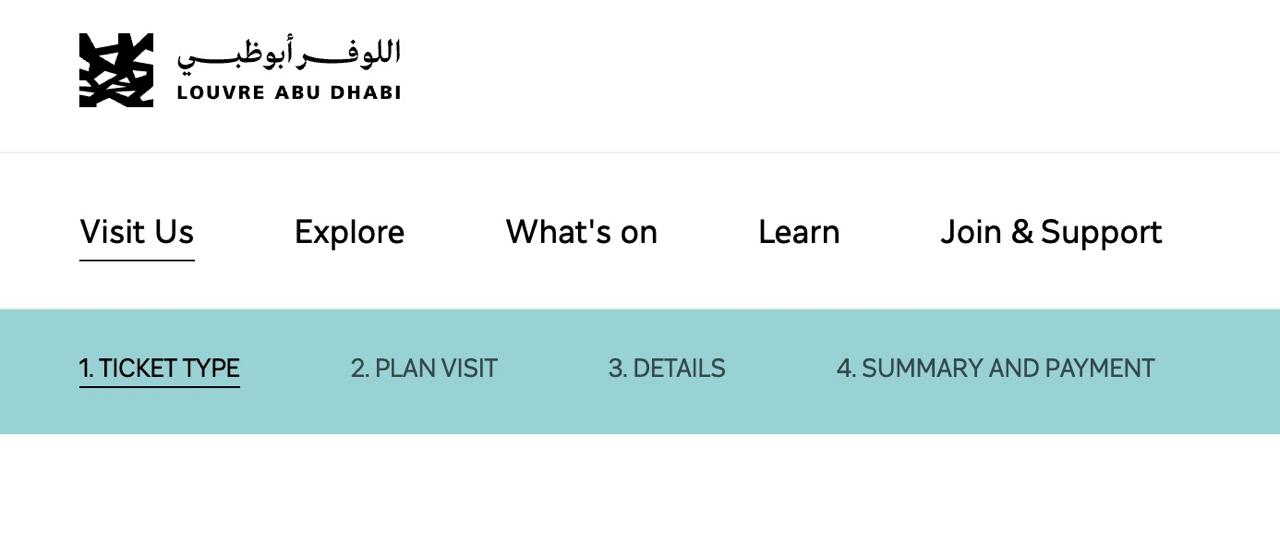Click the Louvre Abu Dhabi geometric logo icon
Viewport: 1280px width, 534px height.
pyautogui.click(x=116, y=70)
